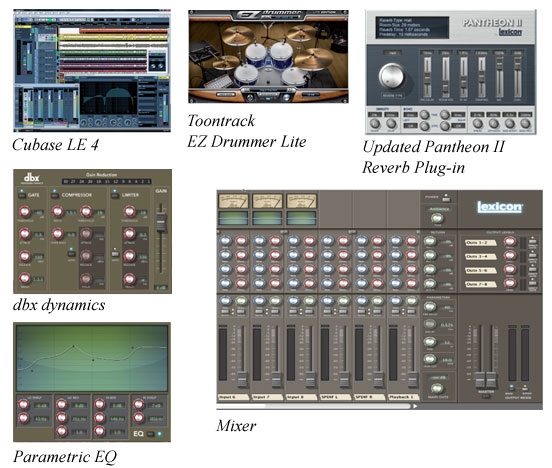The image size is (552, 468).
Task: Click the Limiter attack knob
Action: [x=129, y=233]
